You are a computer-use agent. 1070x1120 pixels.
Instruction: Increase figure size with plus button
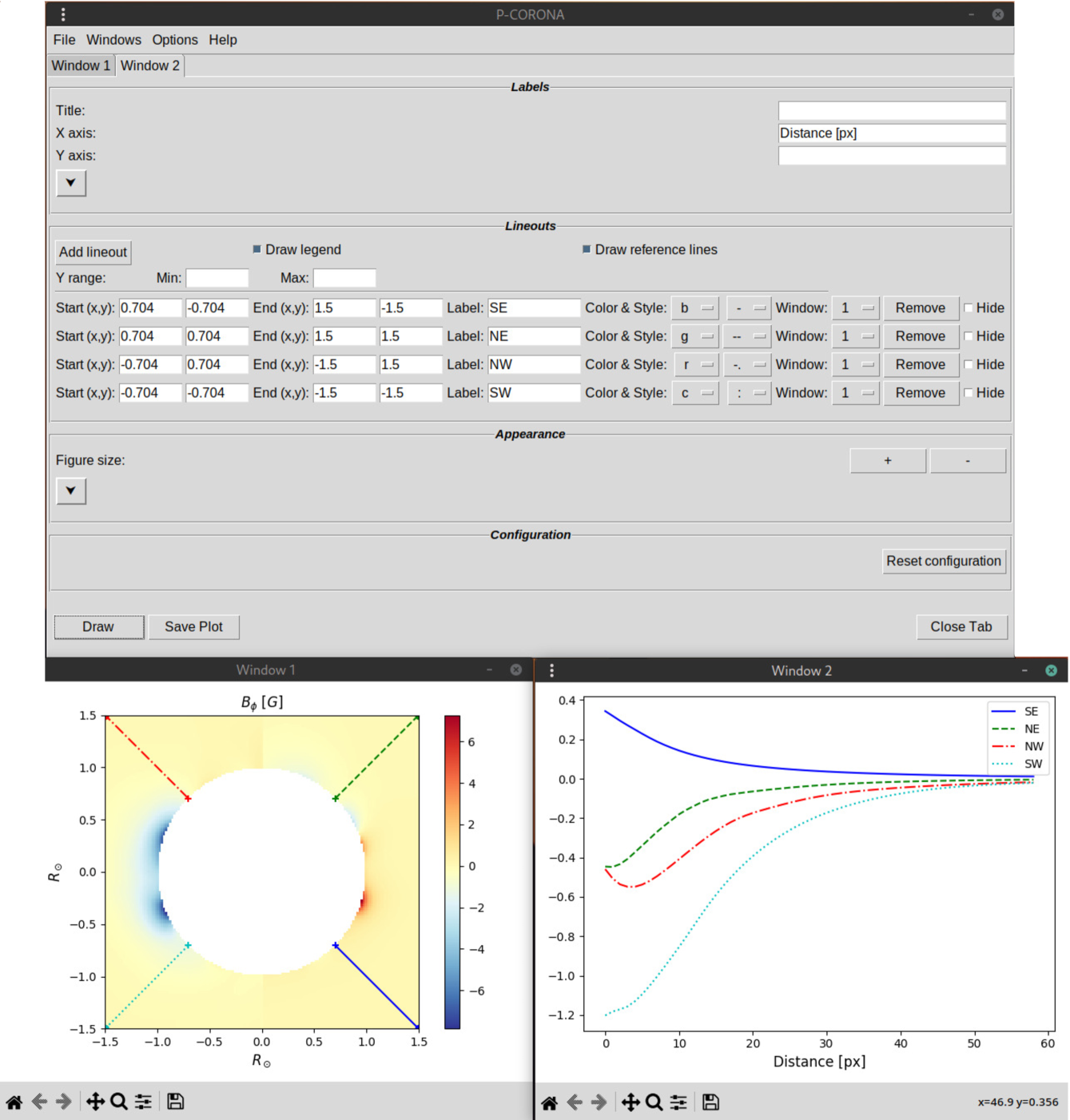click(x=888, y=461)
